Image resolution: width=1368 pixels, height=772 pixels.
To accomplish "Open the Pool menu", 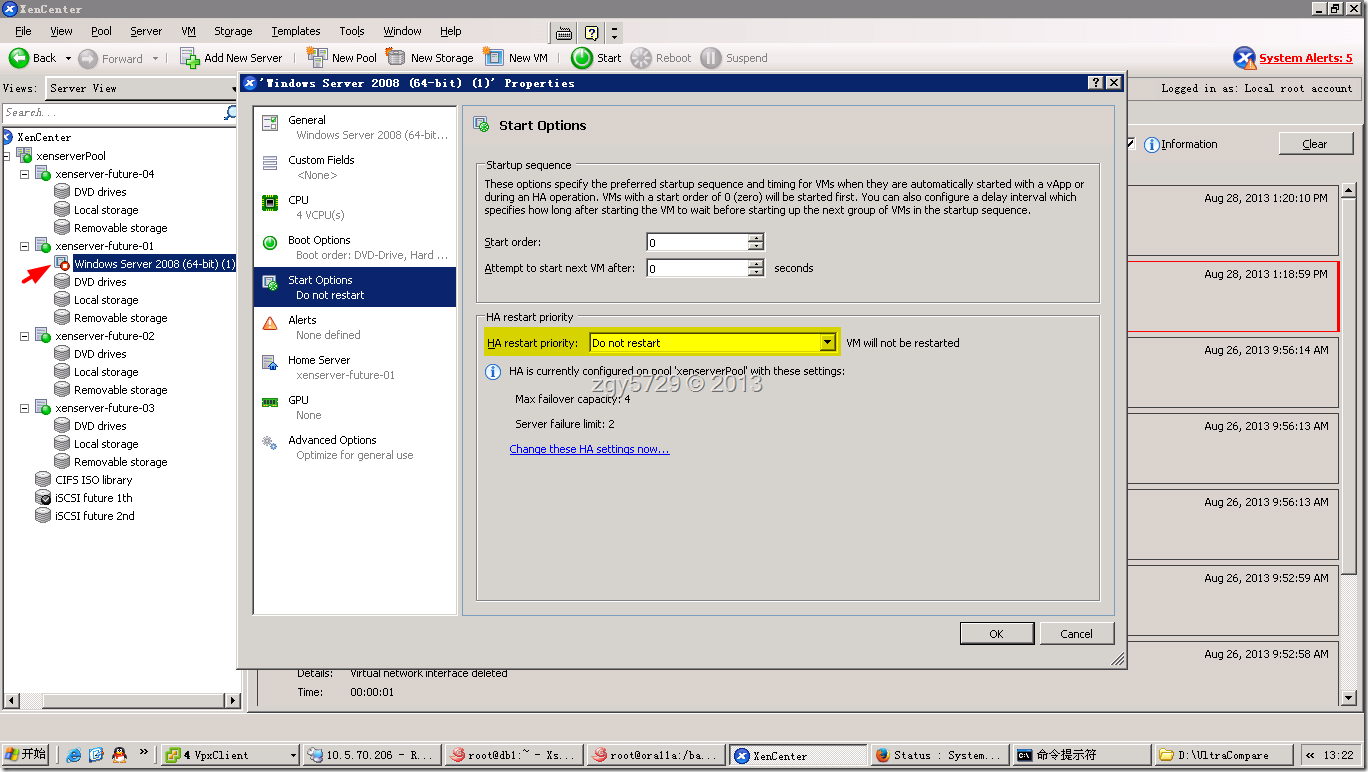I will pos(102,31).
